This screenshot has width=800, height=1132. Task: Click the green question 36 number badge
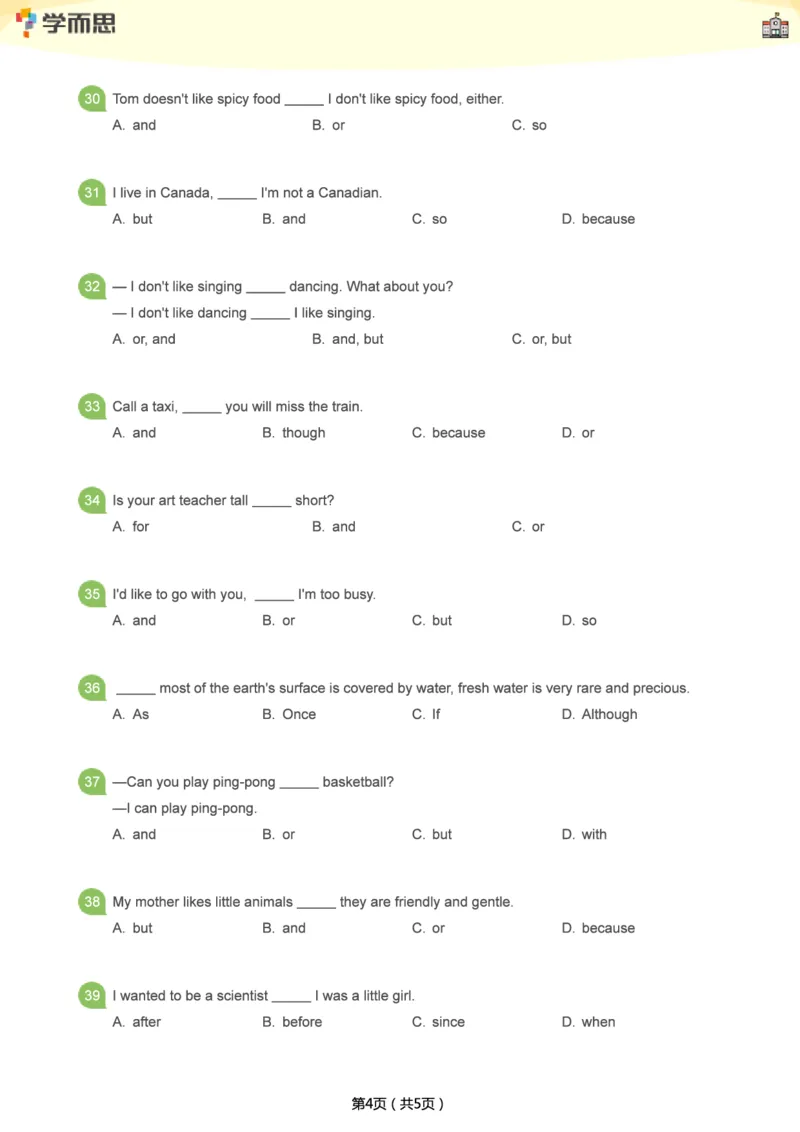coord(92,688)
